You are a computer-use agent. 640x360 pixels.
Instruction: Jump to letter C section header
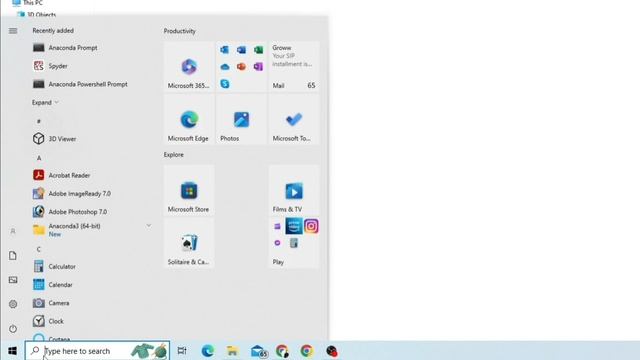point(39,249)
